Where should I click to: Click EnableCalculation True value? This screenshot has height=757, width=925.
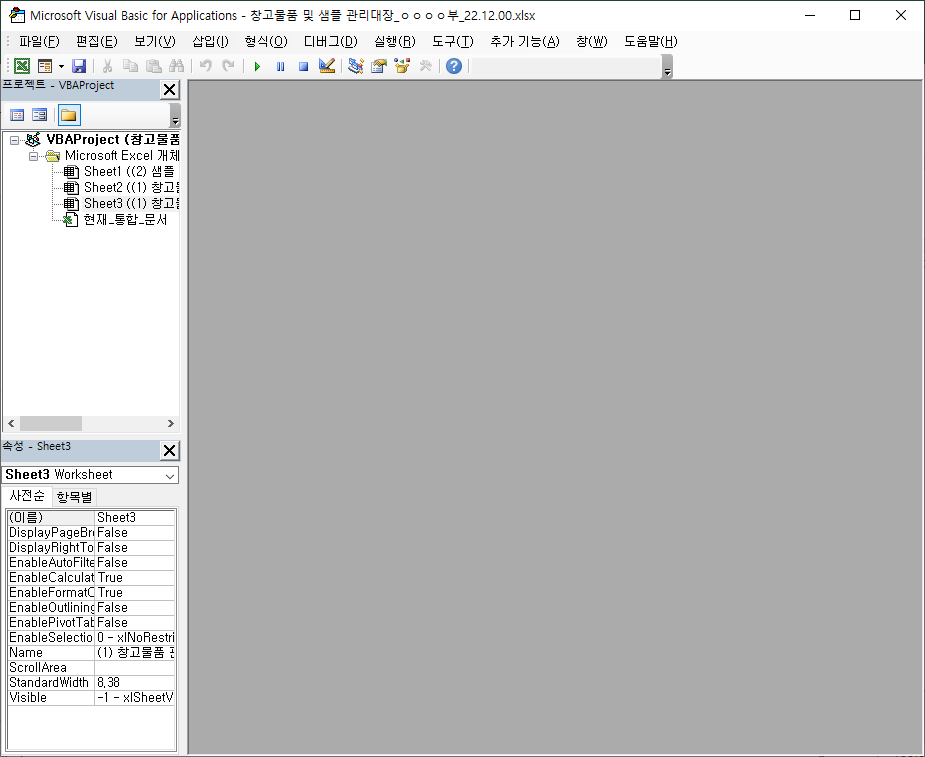(x=135, y=578)
